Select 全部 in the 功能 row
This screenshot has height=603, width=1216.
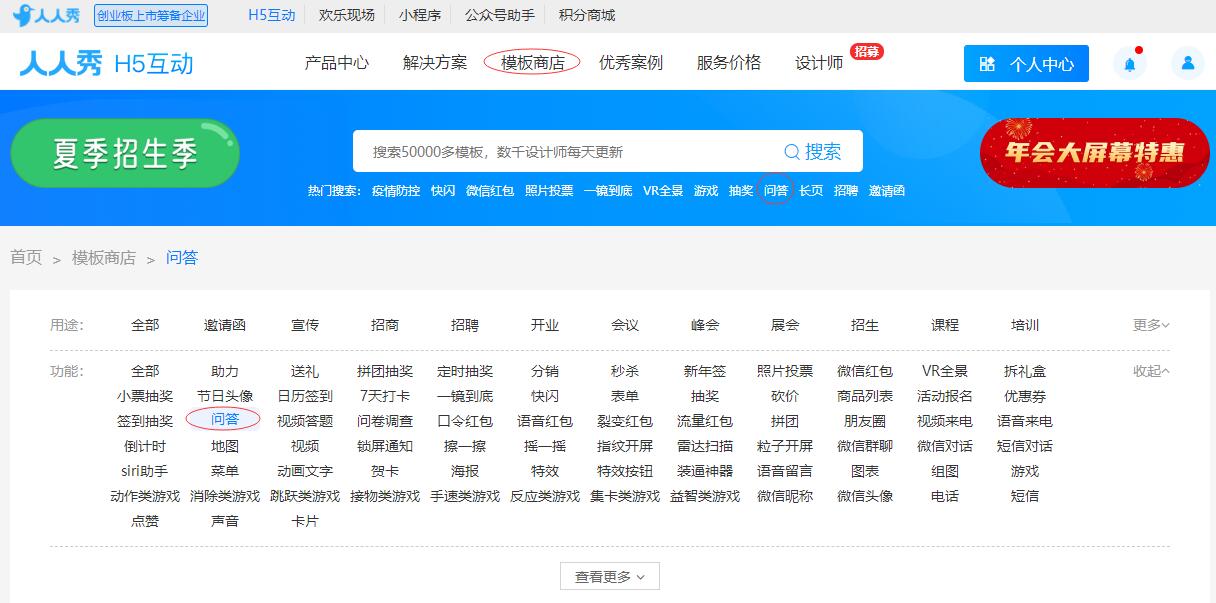145,371
